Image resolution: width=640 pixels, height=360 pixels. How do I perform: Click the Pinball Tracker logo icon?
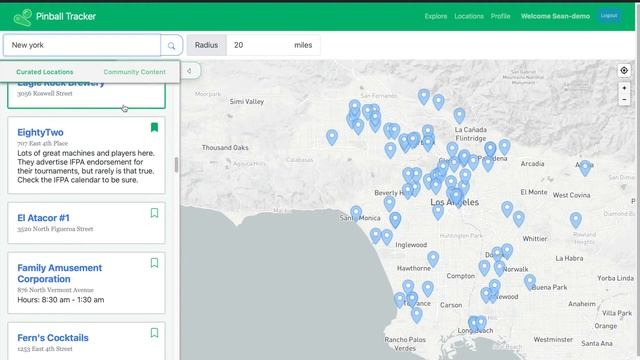click(x=22, y=17)
